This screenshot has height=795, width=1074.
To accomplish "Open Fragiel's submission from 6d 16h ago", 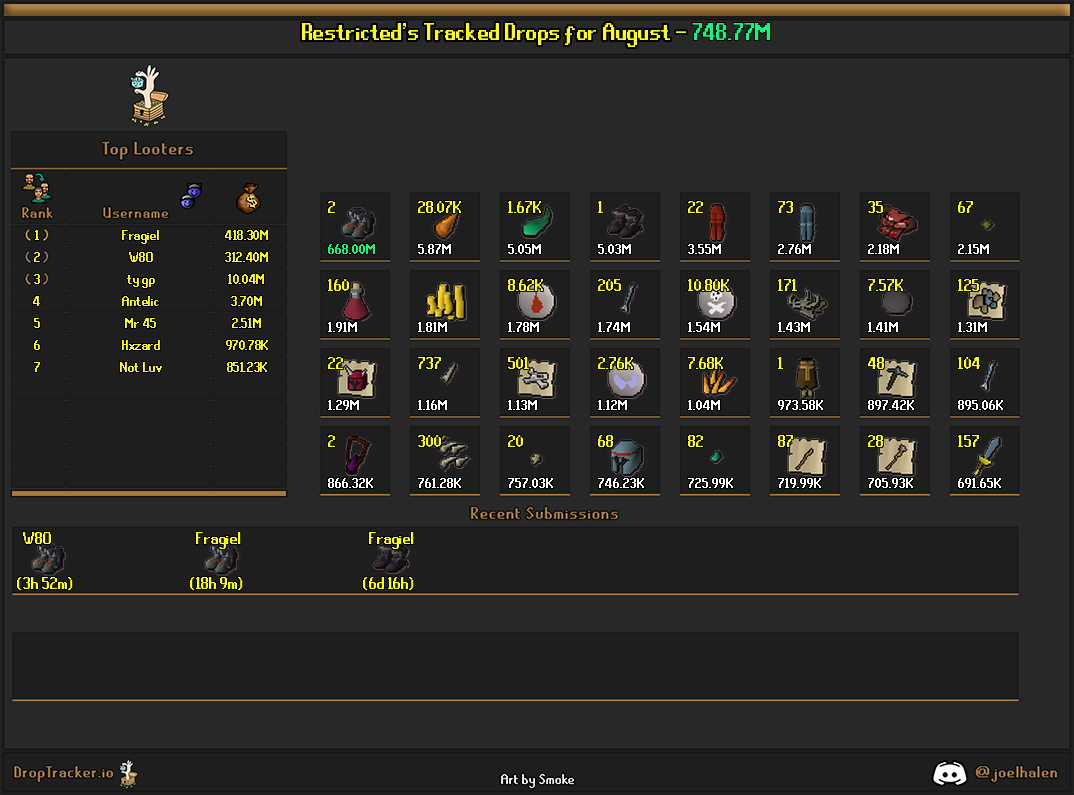I will click(x=390, y=560).
